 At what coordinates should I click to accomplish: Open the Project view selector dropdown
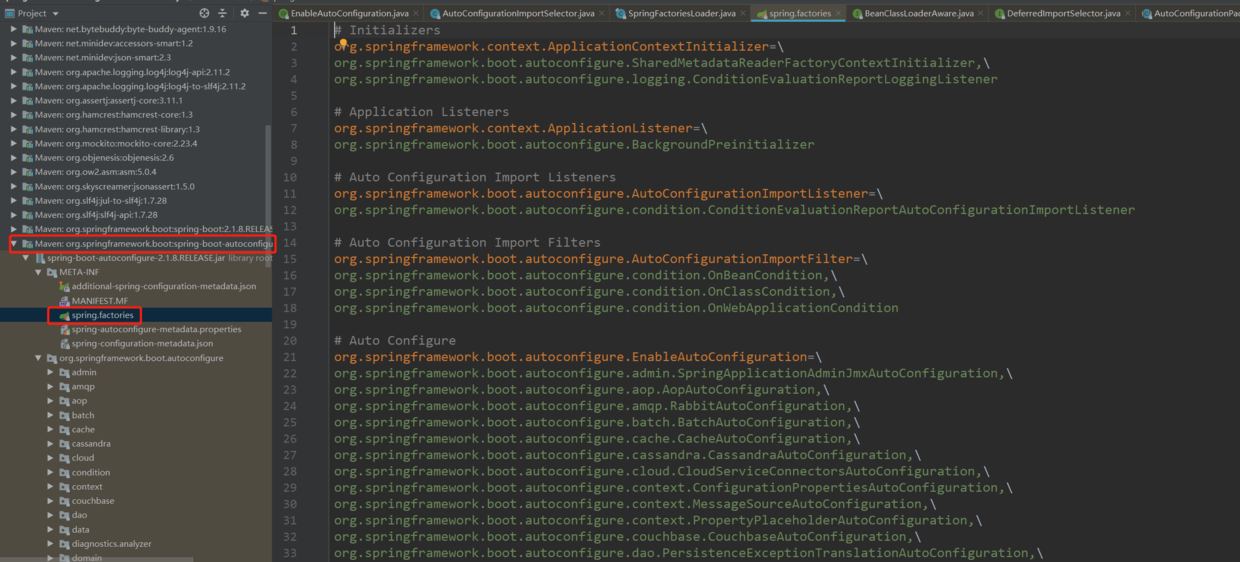coord(54,13)
